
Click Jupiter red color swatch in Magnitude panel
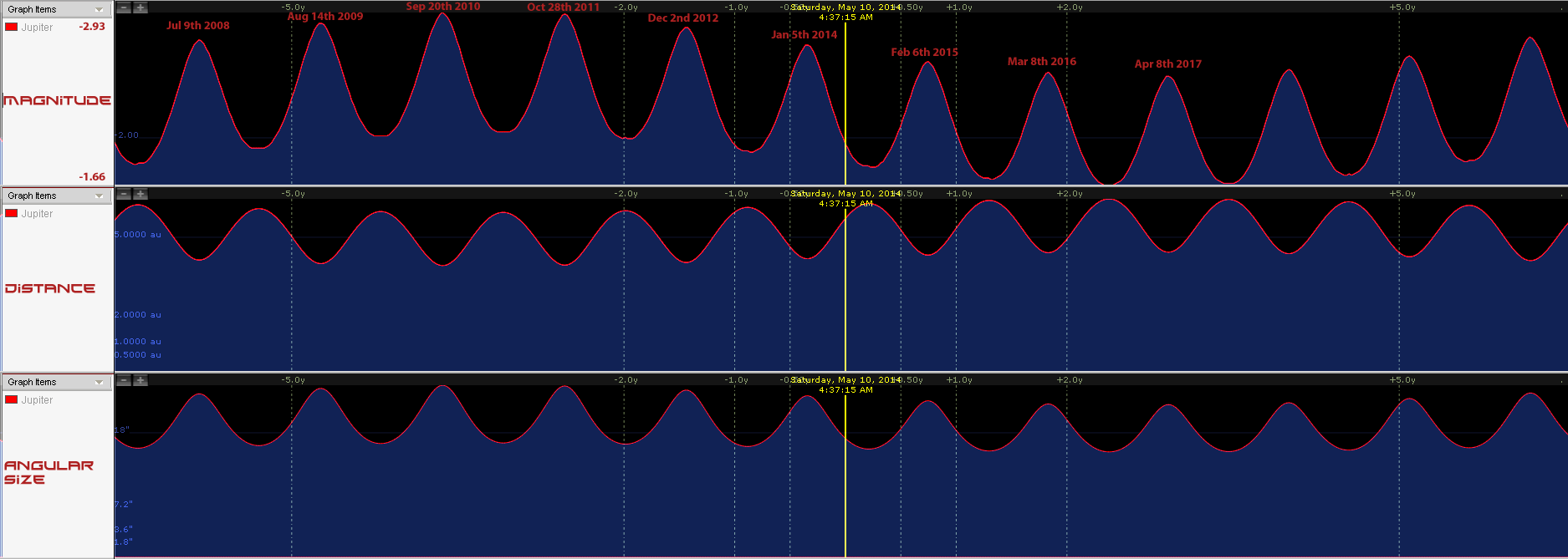point(12,27)
